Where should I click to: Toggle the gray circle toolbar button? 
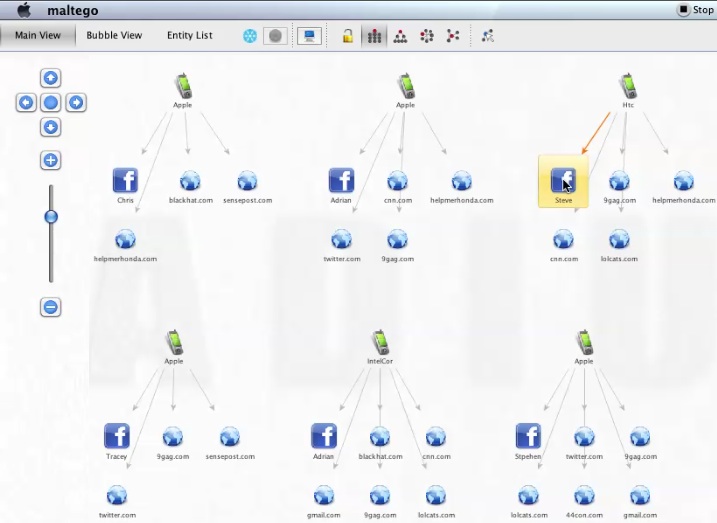pyautogui.click(x=275, y=36)
